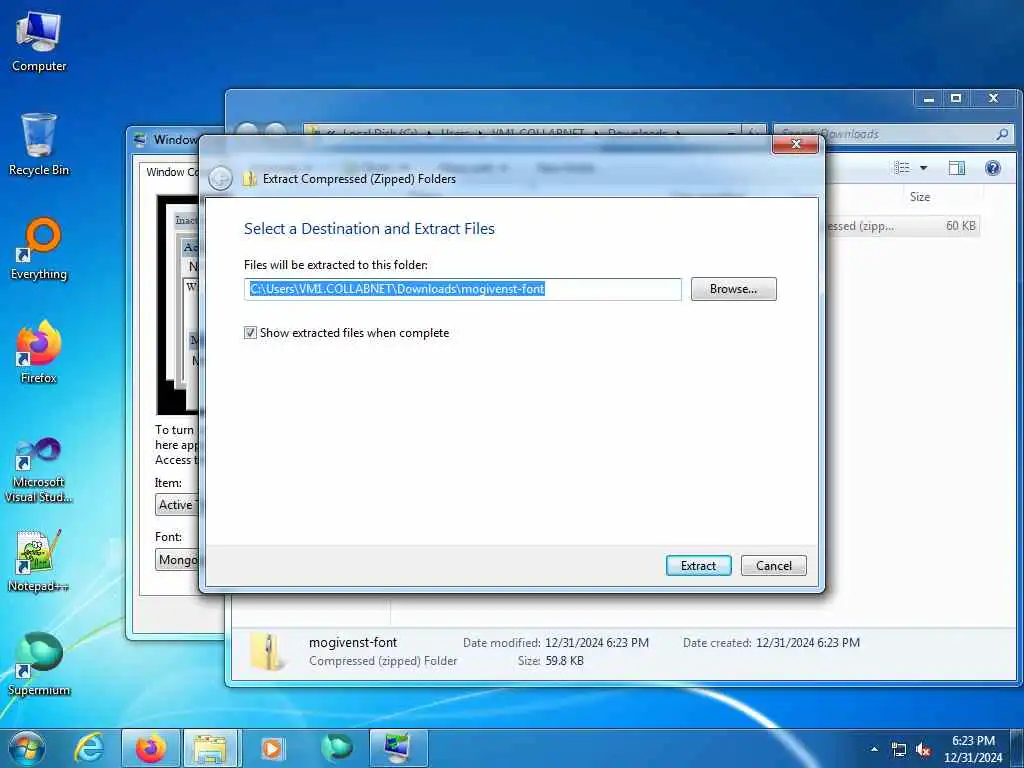The width and height of the screenshot is (1024, 768).
Task: Switch to Firefox in the taskbar
Action: pos(150,748)
